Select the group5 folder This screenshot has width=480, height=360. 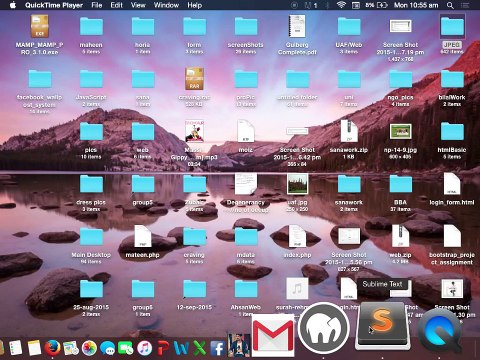[143, 184]
